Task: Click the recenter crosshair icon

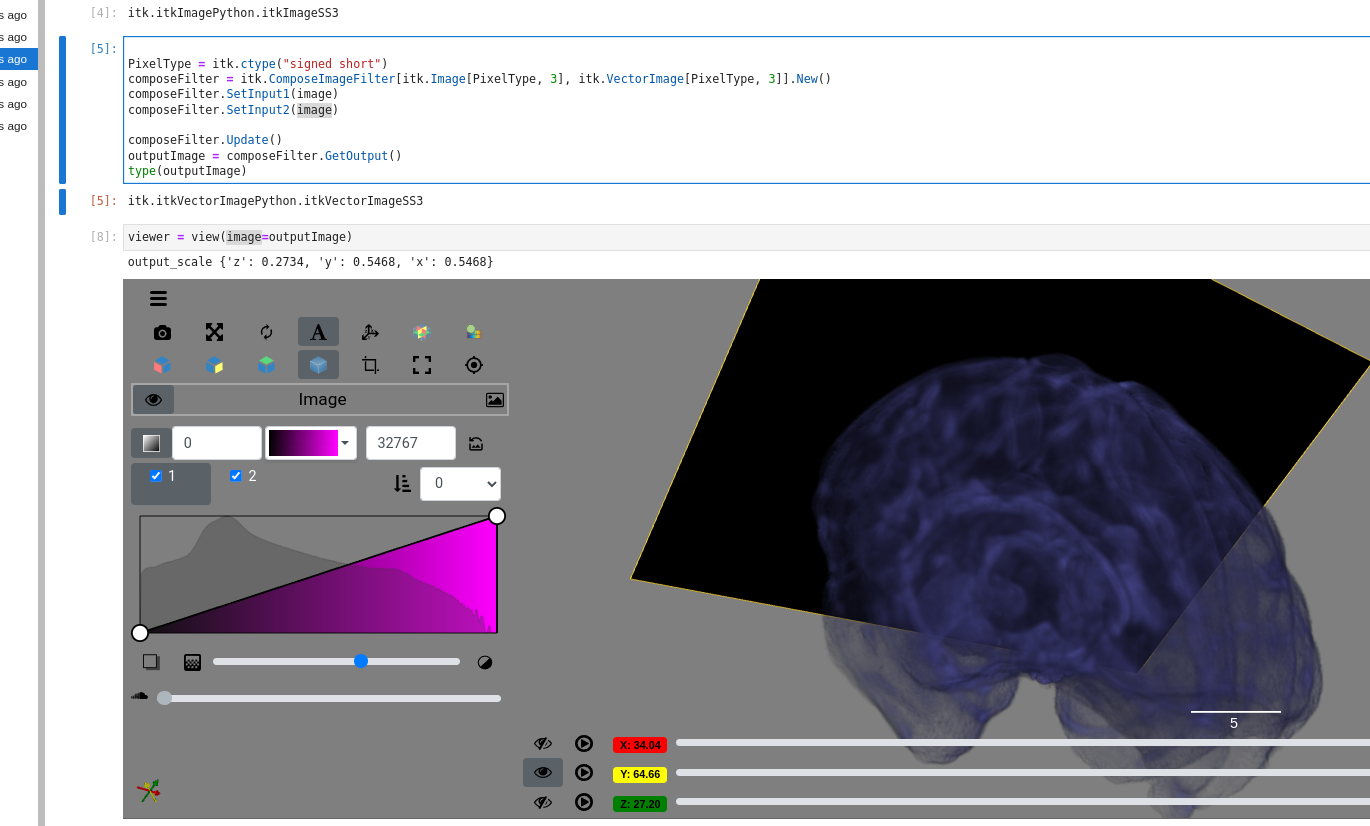Action: click(x=473, y=365)
